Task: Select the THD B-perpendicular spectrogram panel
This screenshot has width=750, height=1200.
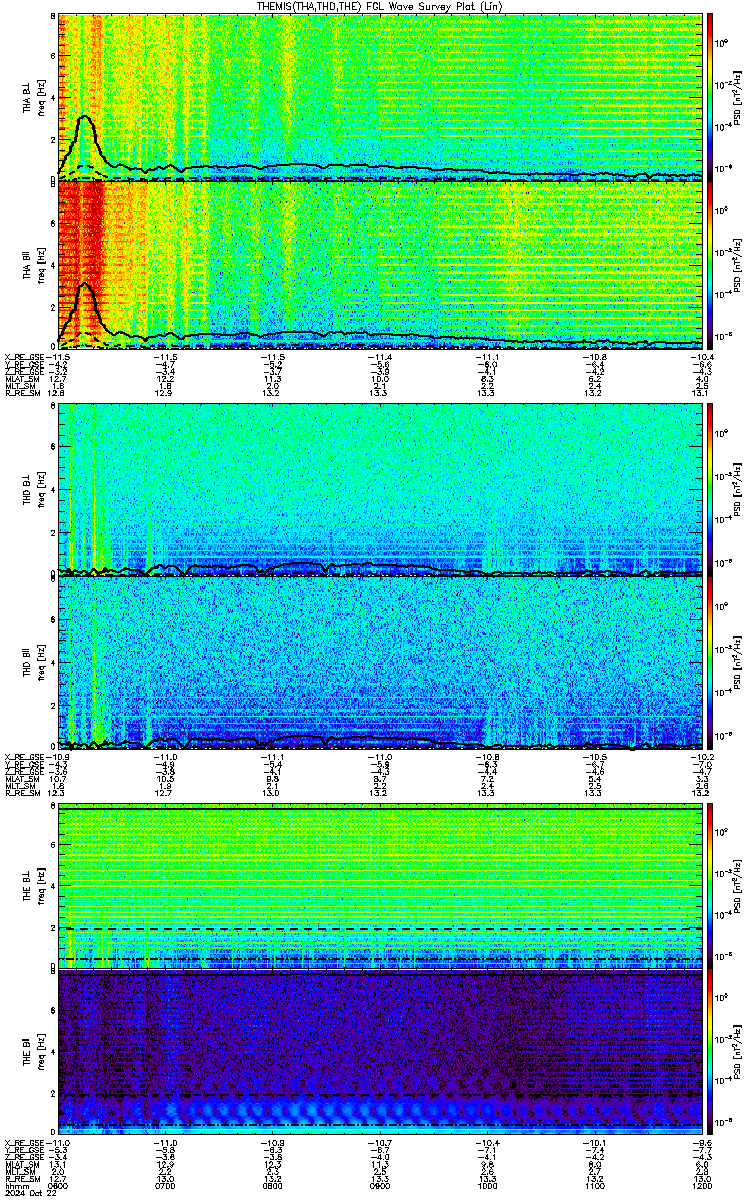Action: (x=379, y=490)
